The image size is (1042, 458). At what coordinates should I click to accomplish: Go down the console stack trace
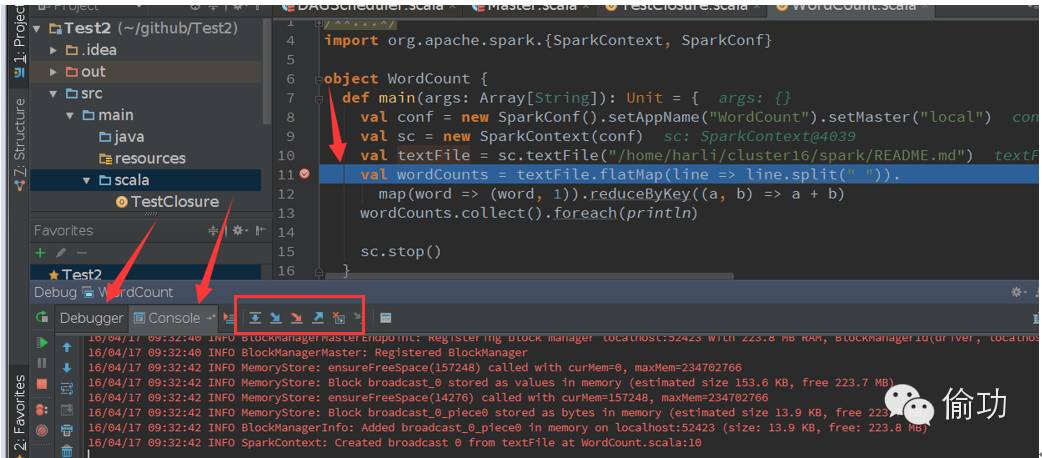click(66, 368)
